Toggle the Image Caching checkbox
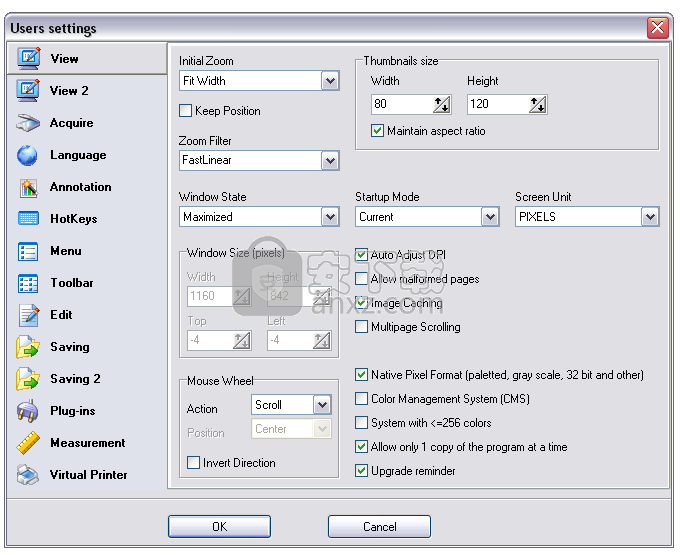The height and width of the screenshot is (555, 680). pos(361,303)
